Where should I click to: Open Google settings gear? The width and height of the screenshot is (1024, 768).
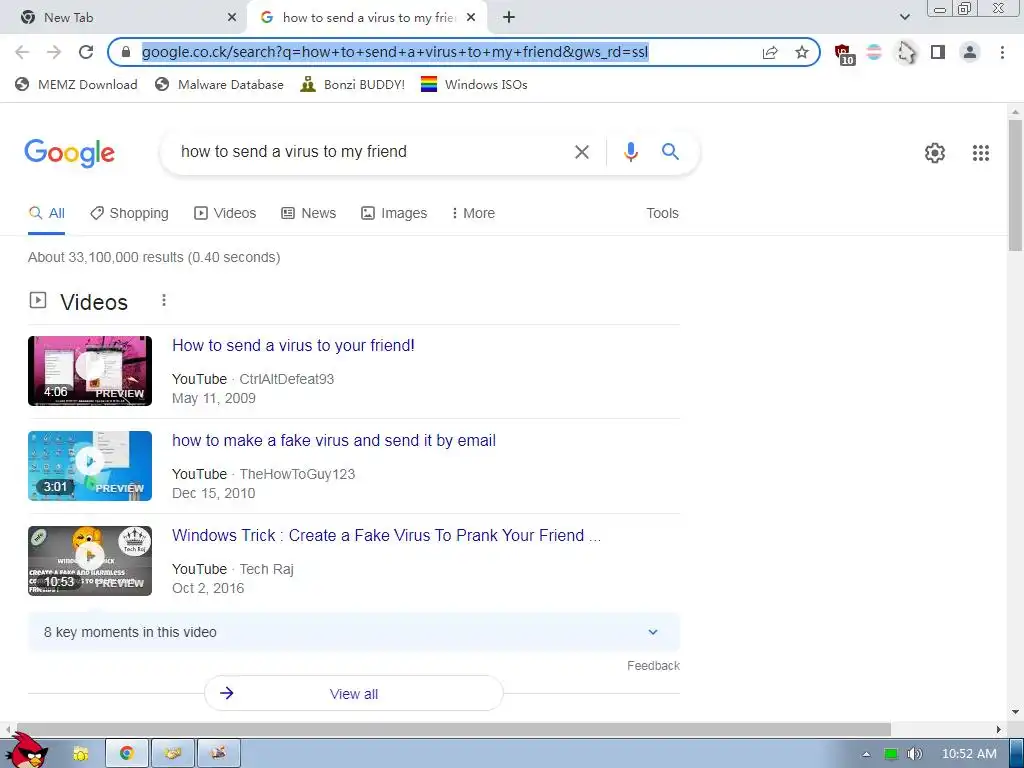tap(935, 153)
